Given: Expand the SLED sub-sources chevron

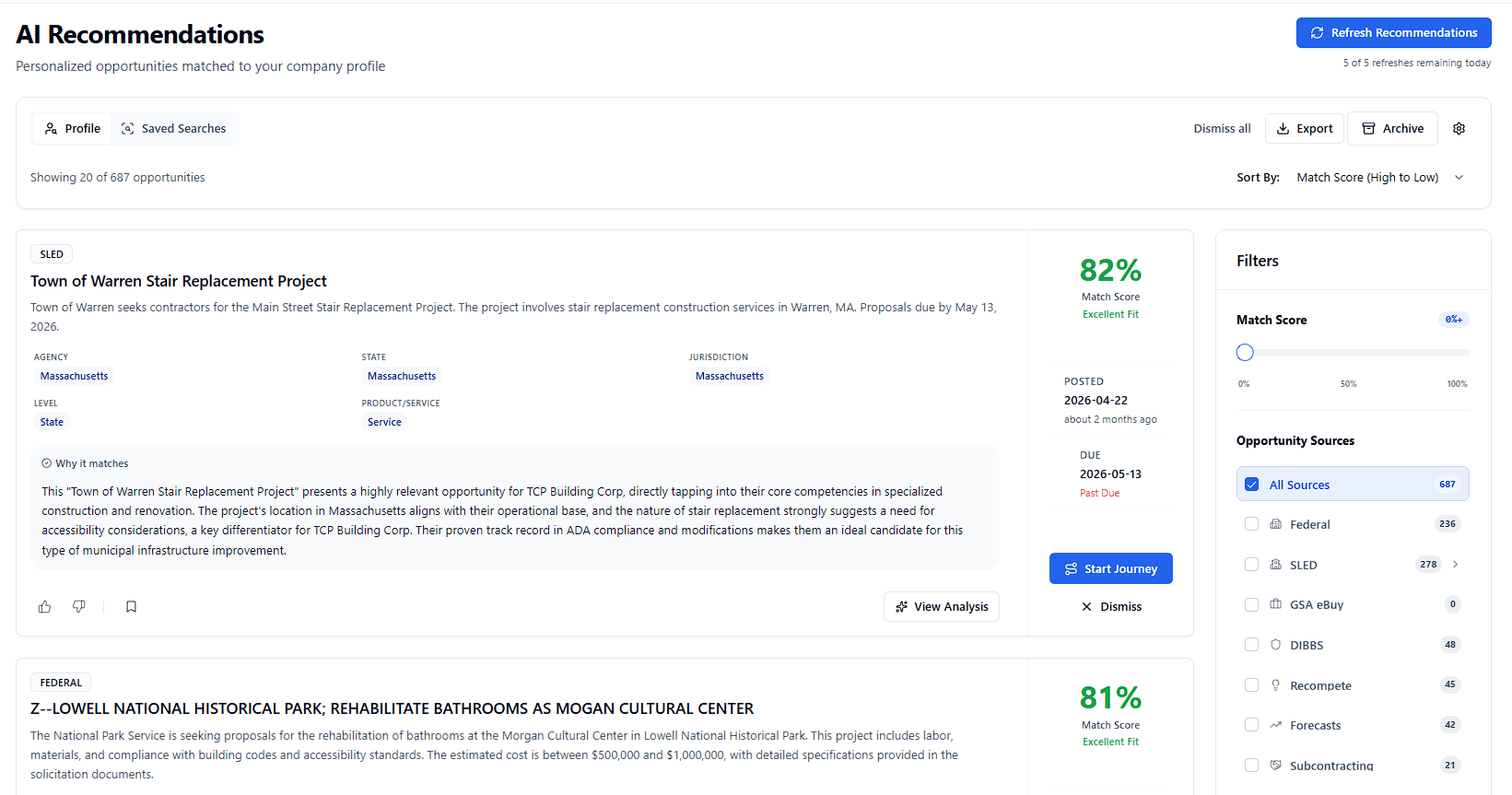Looking at the screenshot, I should click(1455, 565).
